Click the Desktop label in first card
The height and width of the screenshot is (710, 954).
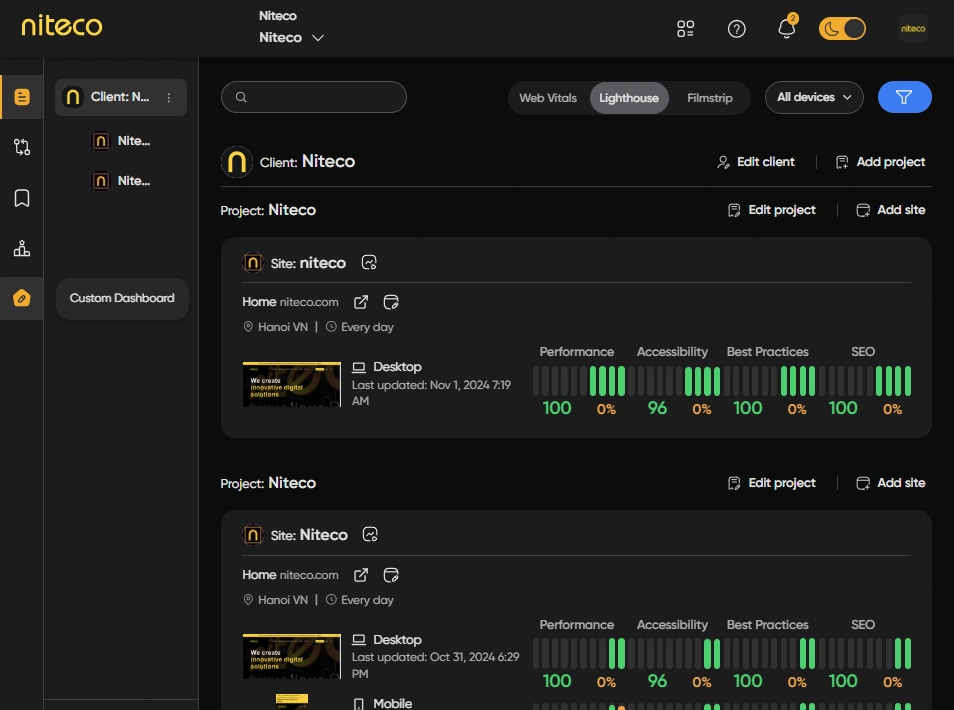[x=397, y=367]
